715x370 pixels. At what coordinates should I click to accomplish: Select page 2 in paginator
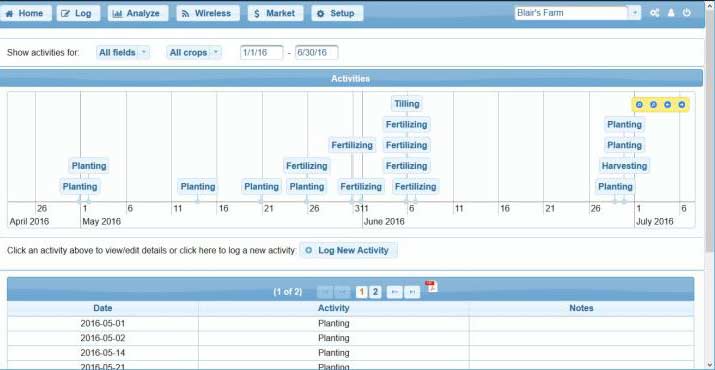(x=375, y=292)
